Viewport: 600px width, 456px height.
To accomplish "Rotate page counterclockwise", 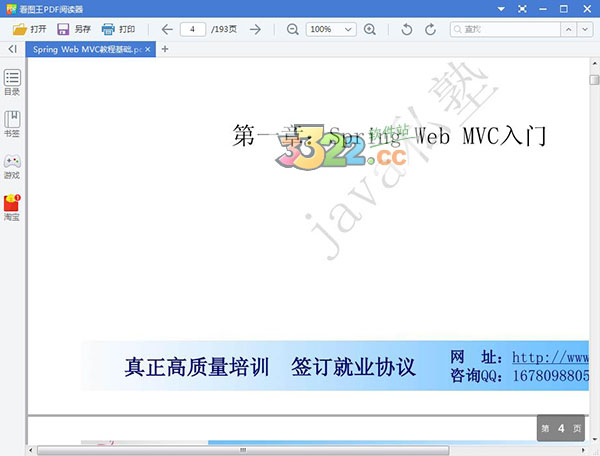I will coord(406,29).
